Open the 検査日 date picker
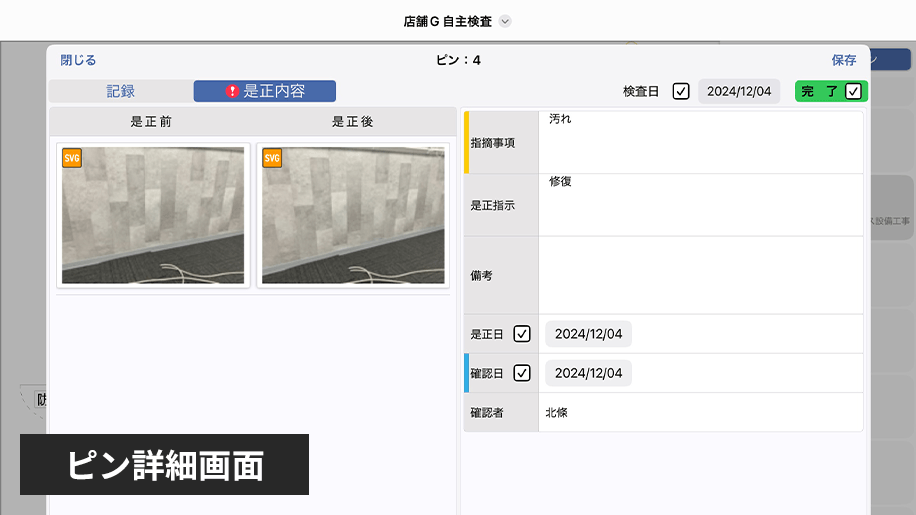 [x=738, y=91]
